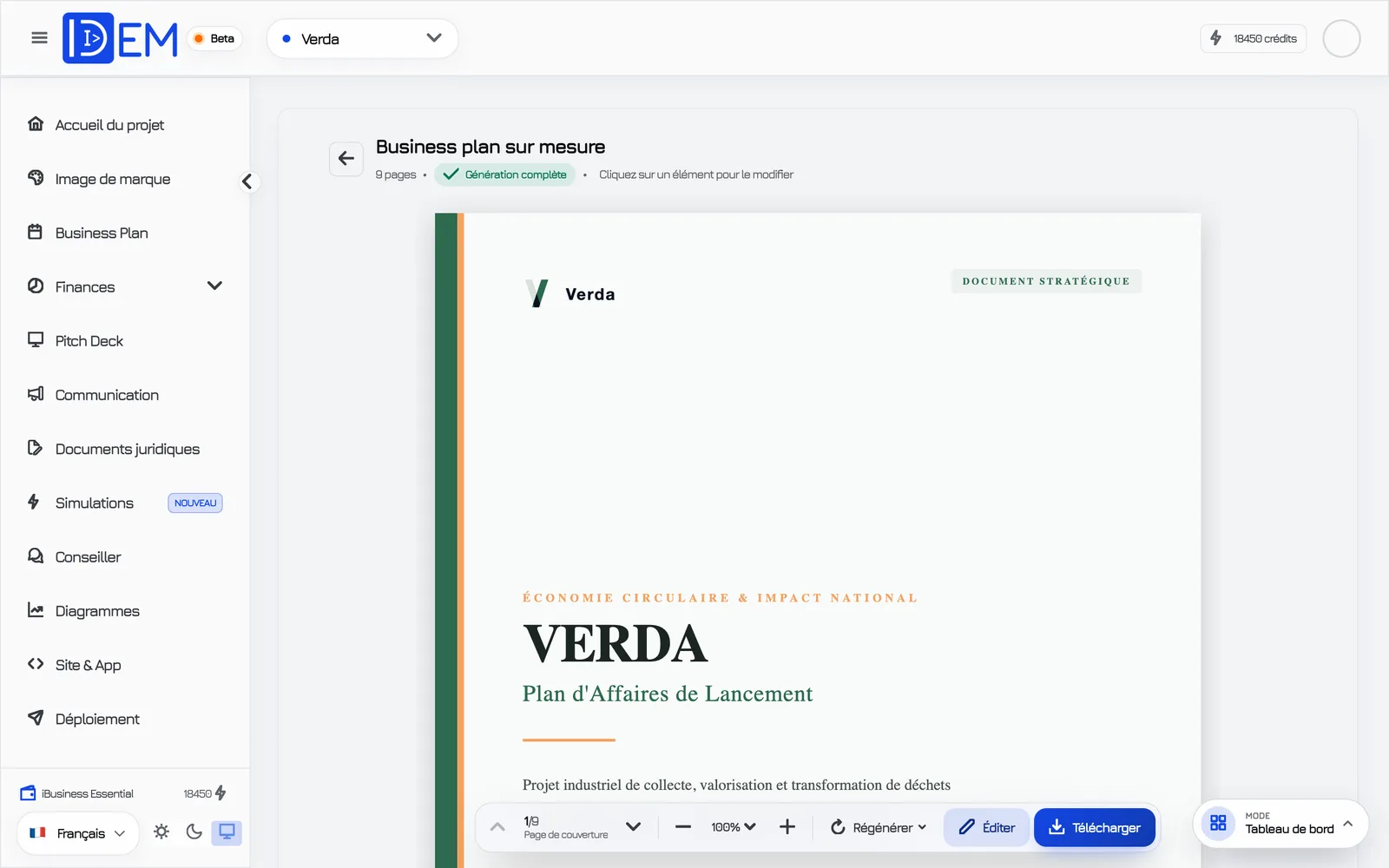
Task: Click the Simulations lightning icon
Action: [x=34, y=502]
